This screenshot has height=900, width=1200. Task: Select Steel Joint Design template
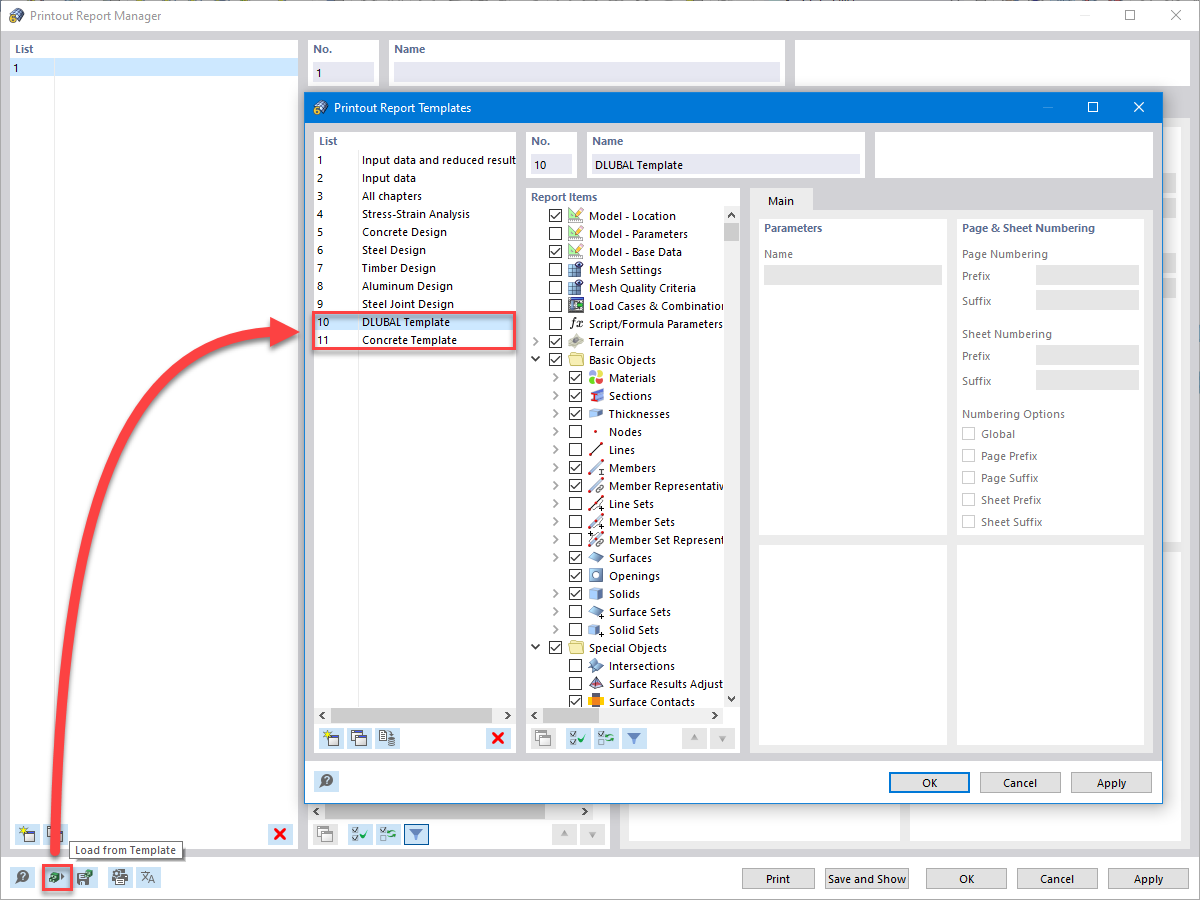415,304
